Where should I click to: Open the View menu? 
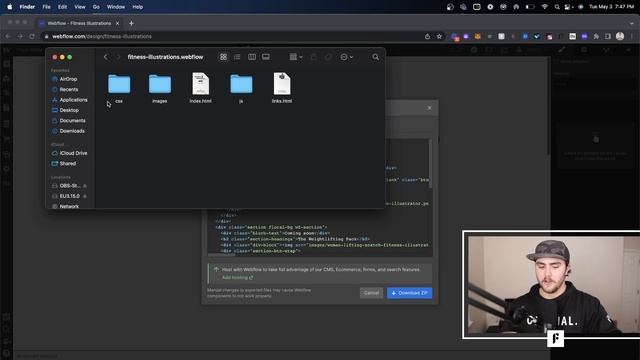tap(80, 7)
